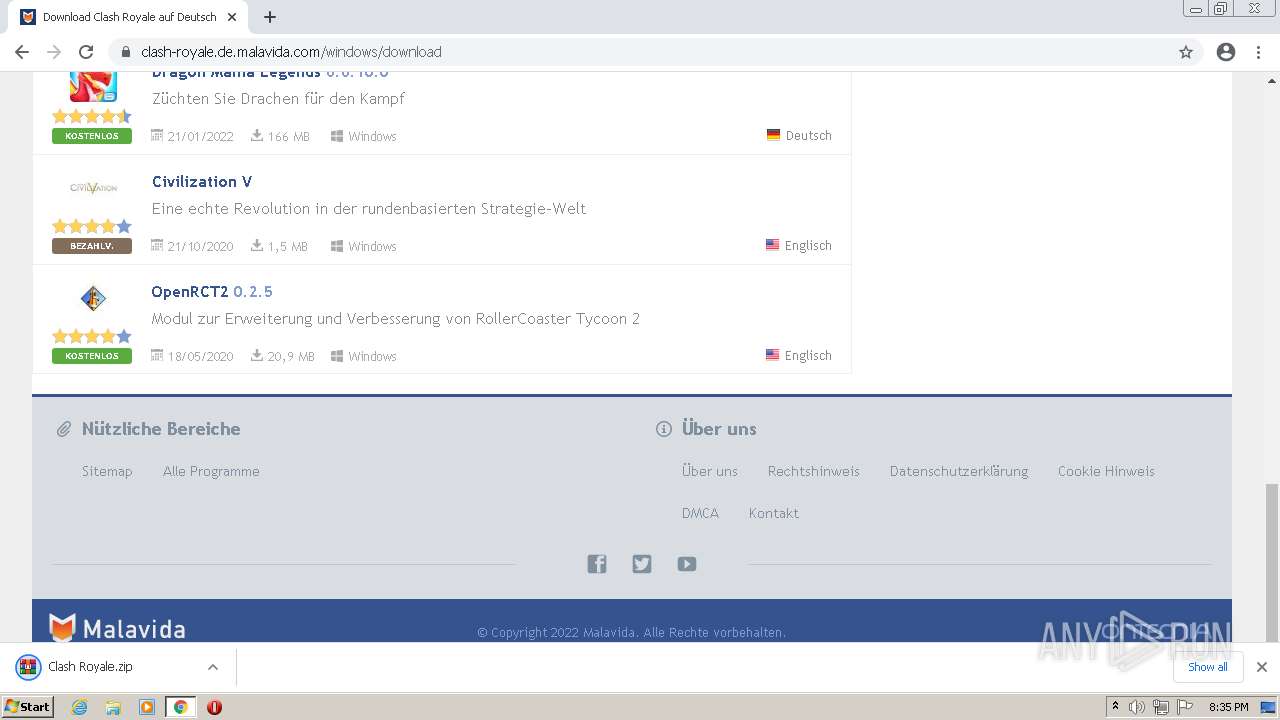Click the volume speaker tray icon
The width and height of the screenshot is (1280, 720).
point(1136,707)
